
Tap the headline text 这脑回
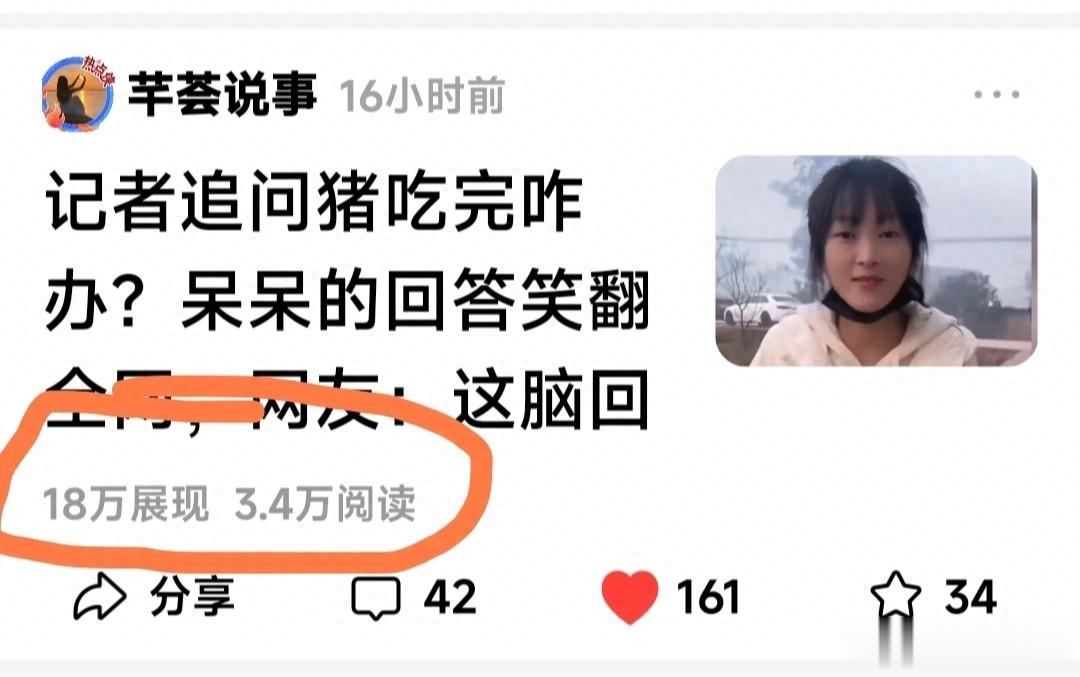click(550, 400)
